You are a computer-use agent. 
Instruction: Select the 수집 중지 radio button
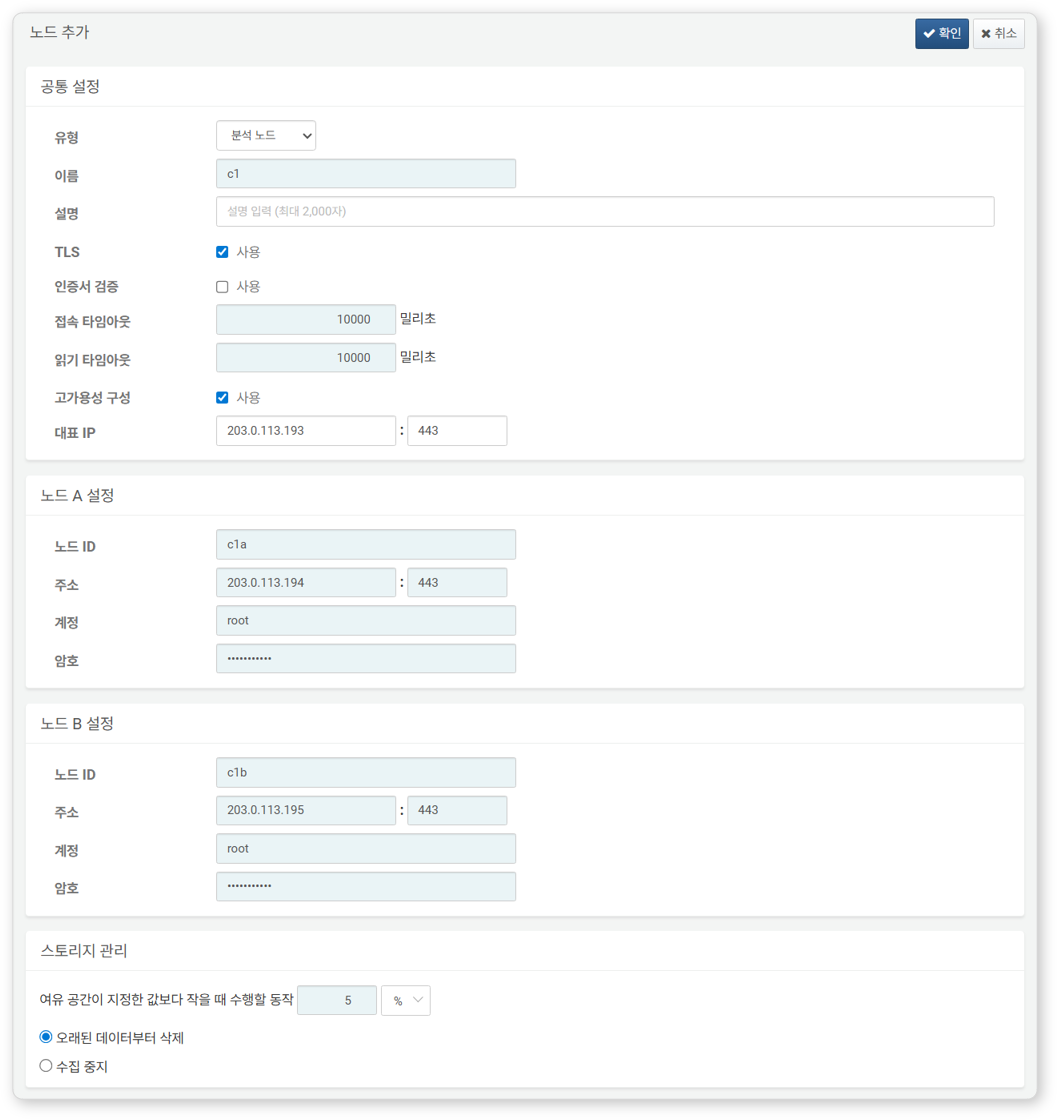click(44, 1066)
